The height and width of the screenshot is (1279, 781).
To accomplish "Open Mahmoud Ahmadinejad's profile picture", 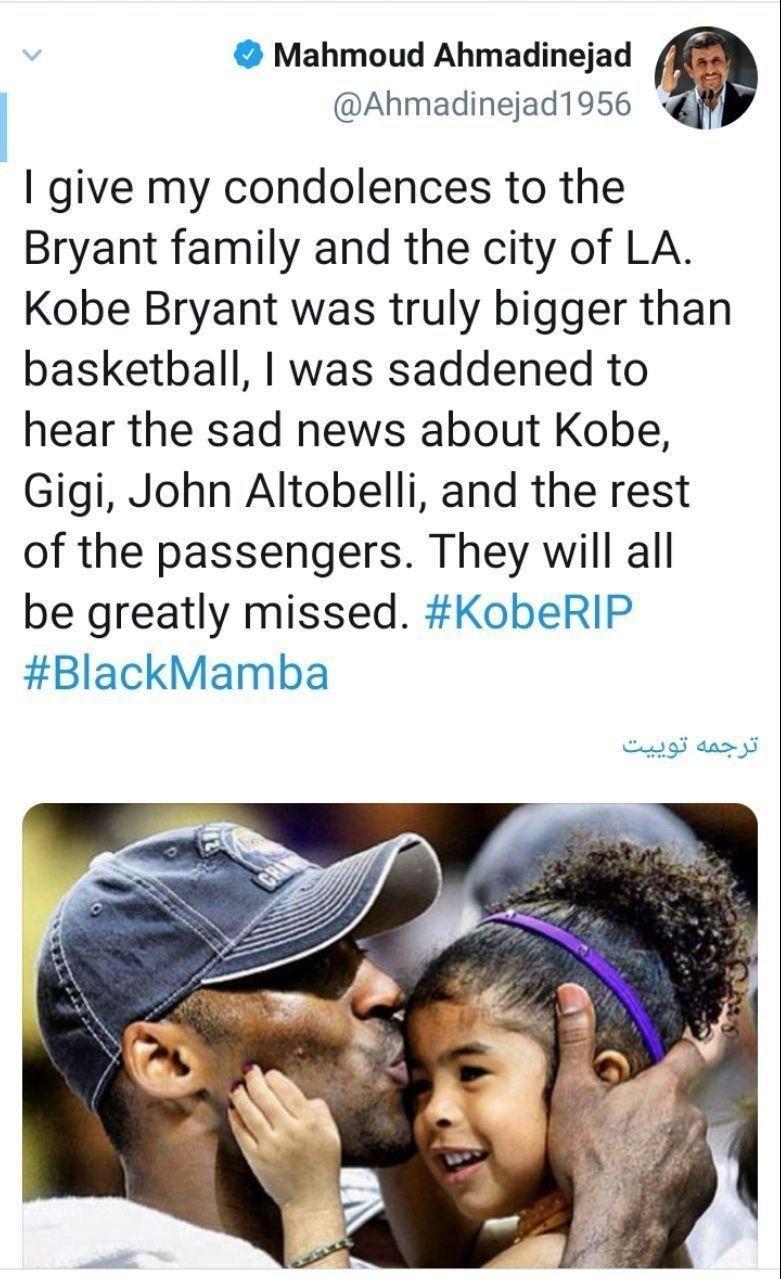I will pos(705,78).
